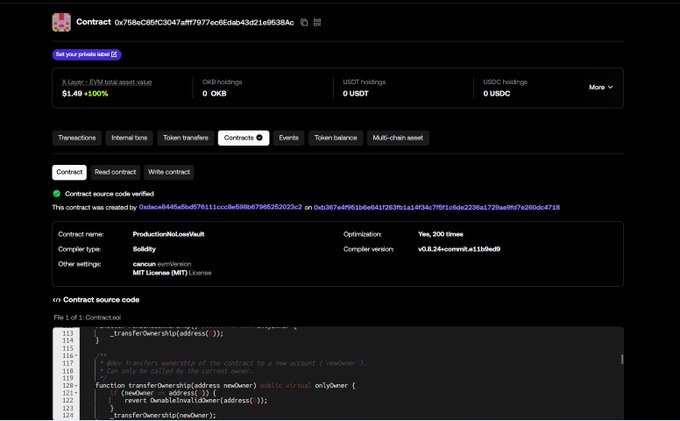
Task: Open the Read contract sub-tab
Action: (x=115, y=172)
